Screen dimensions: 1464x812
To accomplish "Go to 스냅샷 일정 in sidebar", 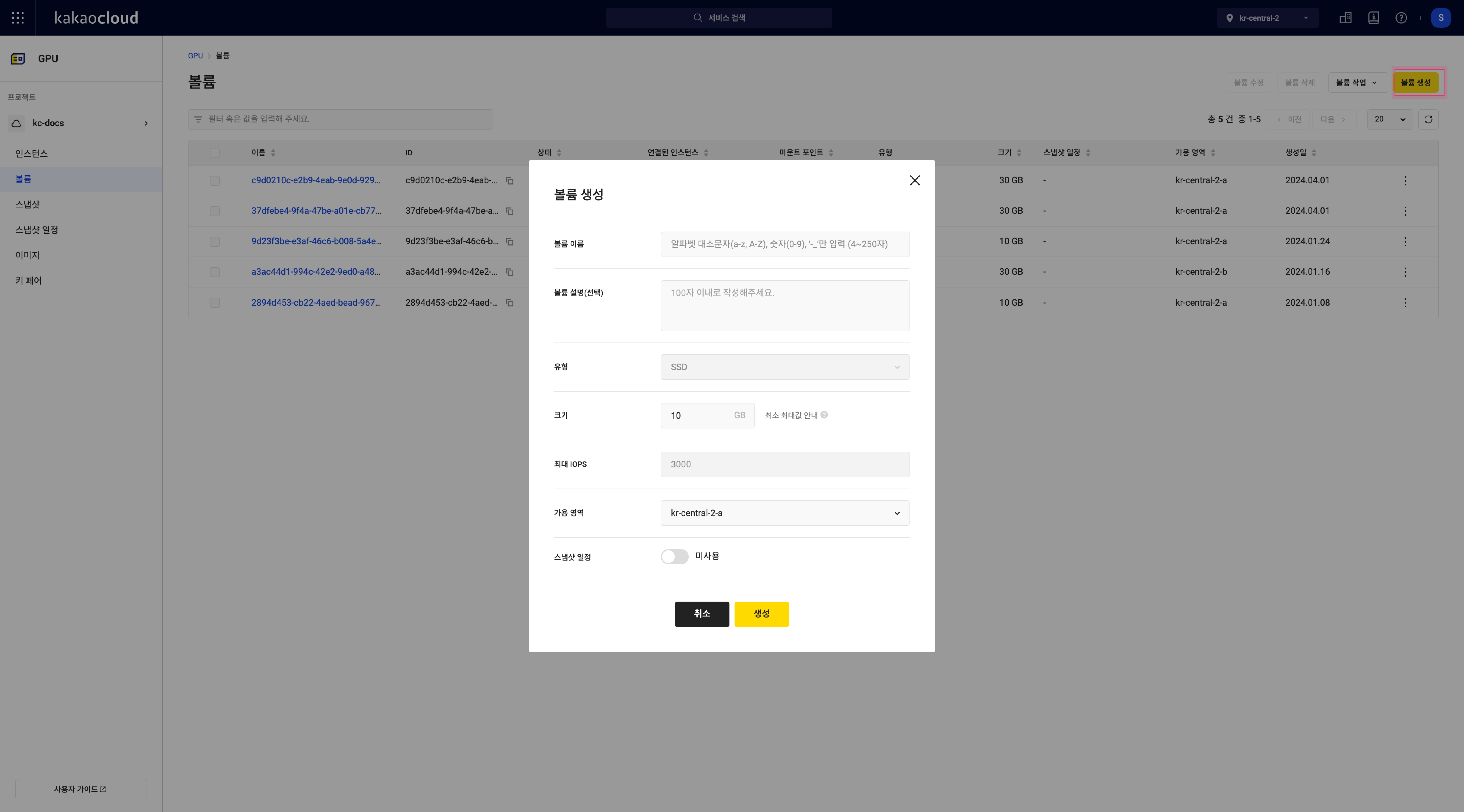I will 36,230.
